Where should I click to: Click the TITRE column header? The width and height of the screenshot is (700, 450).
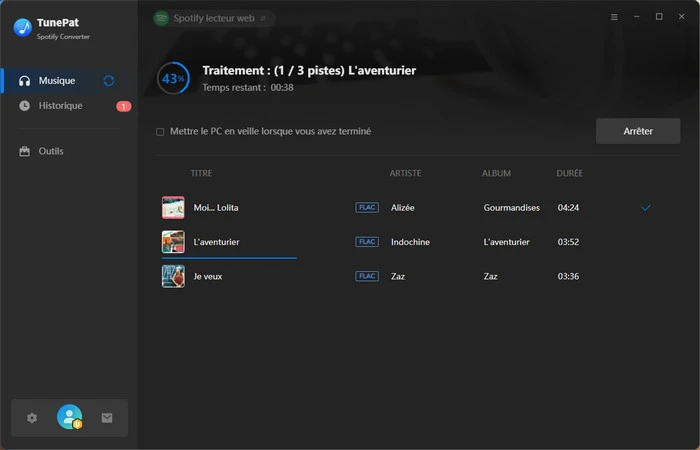click(x=201, y=173)
